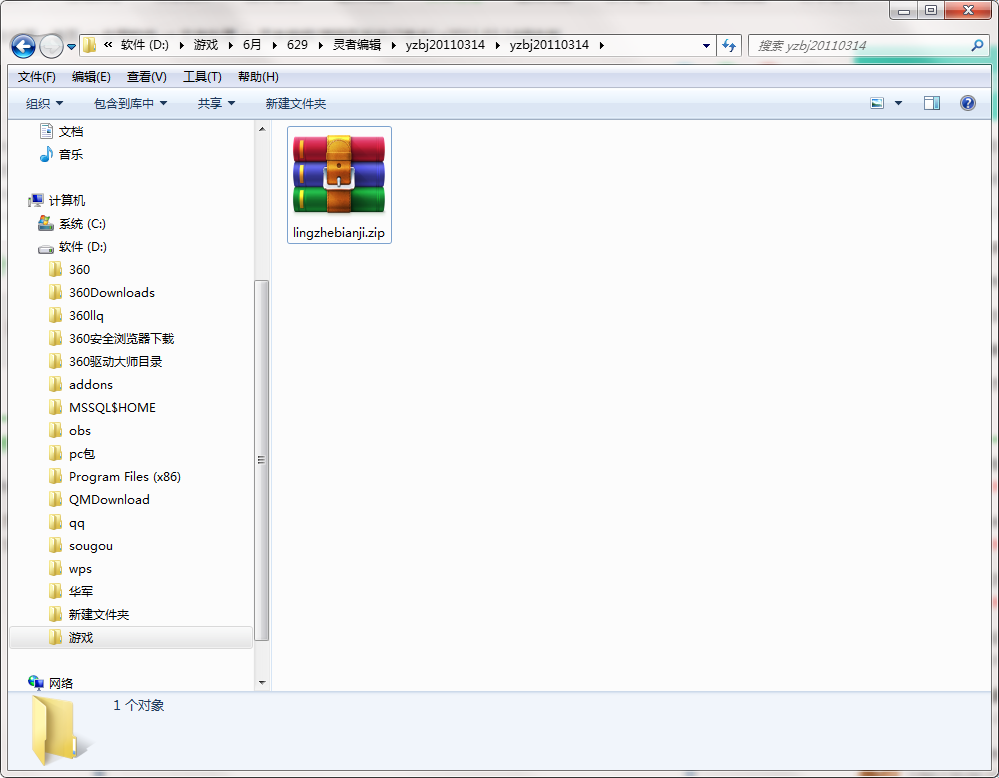This screenshot has height=778, width=999.
Task: Change view with the views icon
Action: [x=877, y=103]
